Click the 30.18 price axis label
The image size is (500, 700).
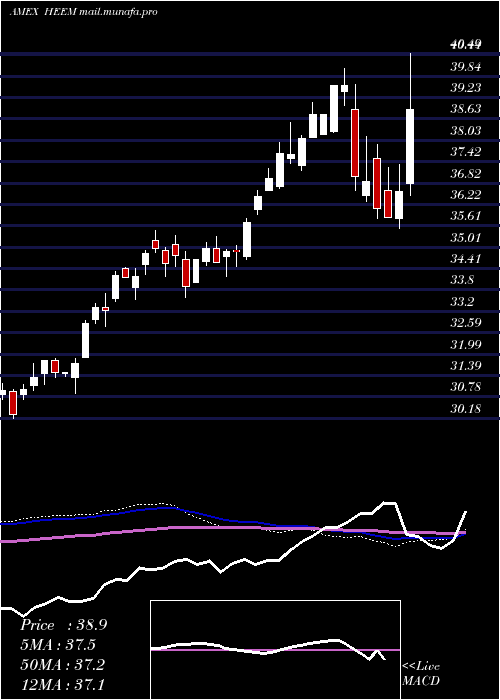(x=466, y=408)
